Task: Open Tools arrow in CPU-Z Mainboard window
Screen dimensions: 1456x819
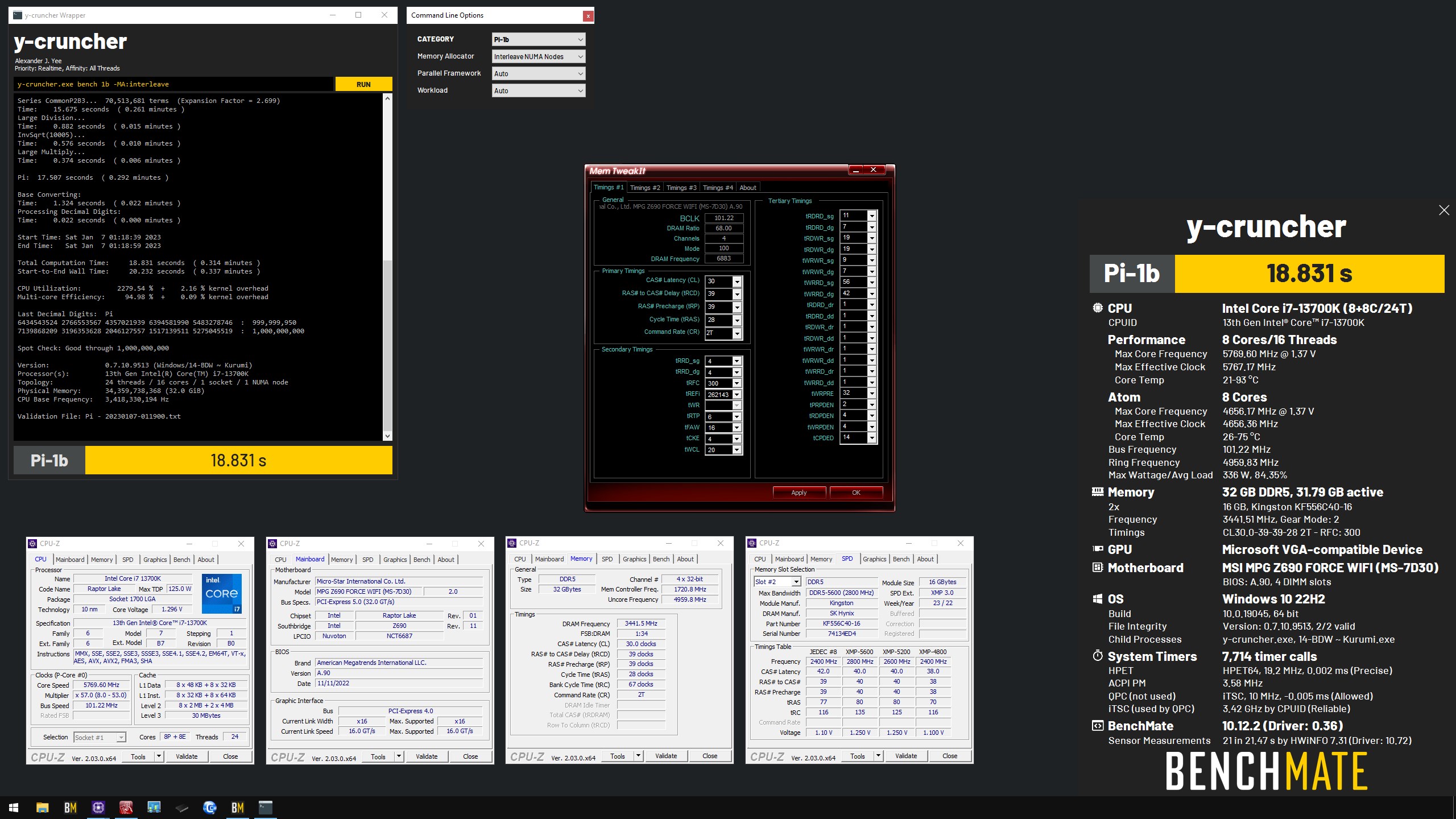Action: 399,756
